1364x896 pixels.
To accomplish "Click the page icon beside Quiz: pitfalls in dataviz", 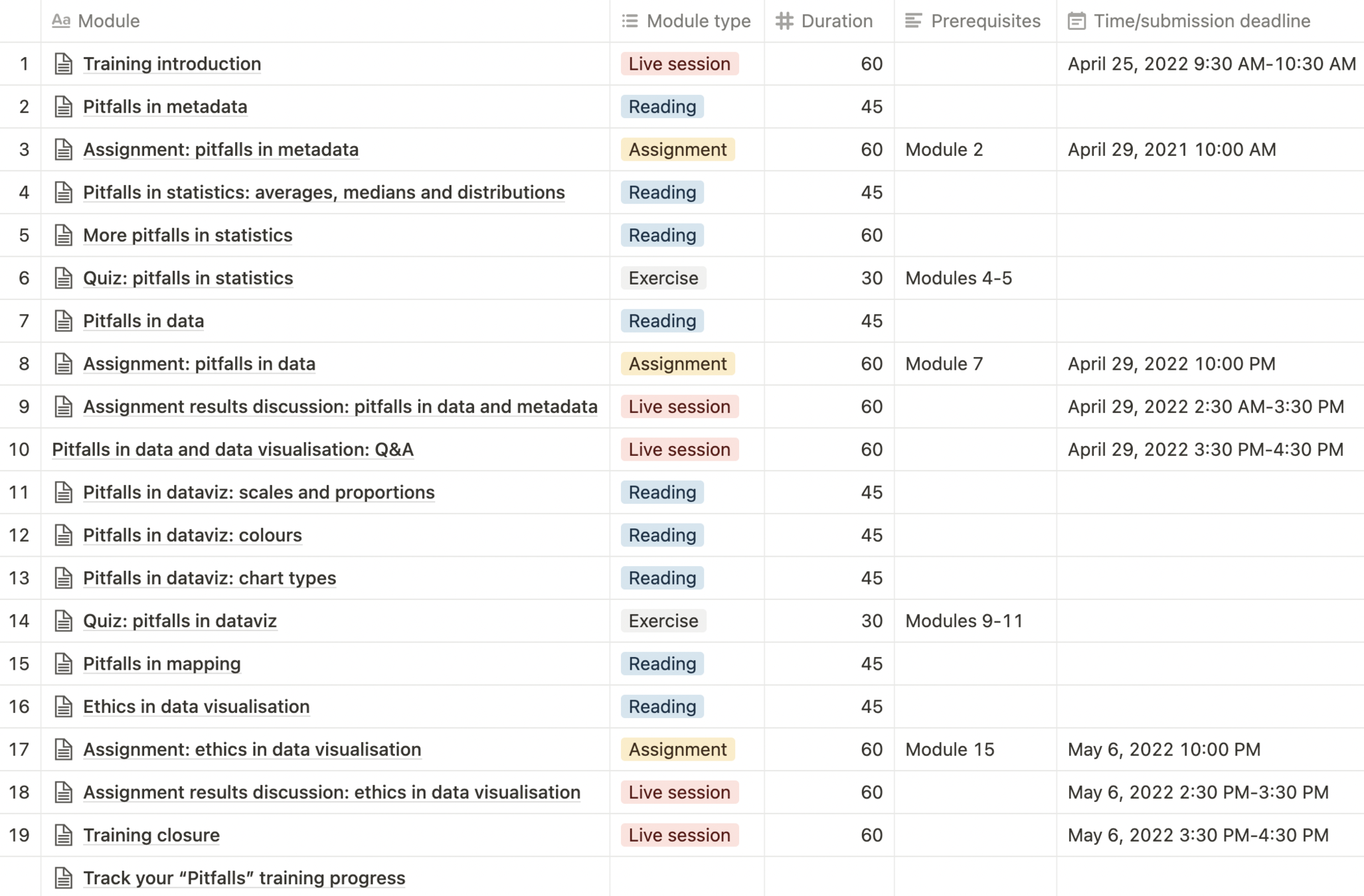I will [63, 621].
